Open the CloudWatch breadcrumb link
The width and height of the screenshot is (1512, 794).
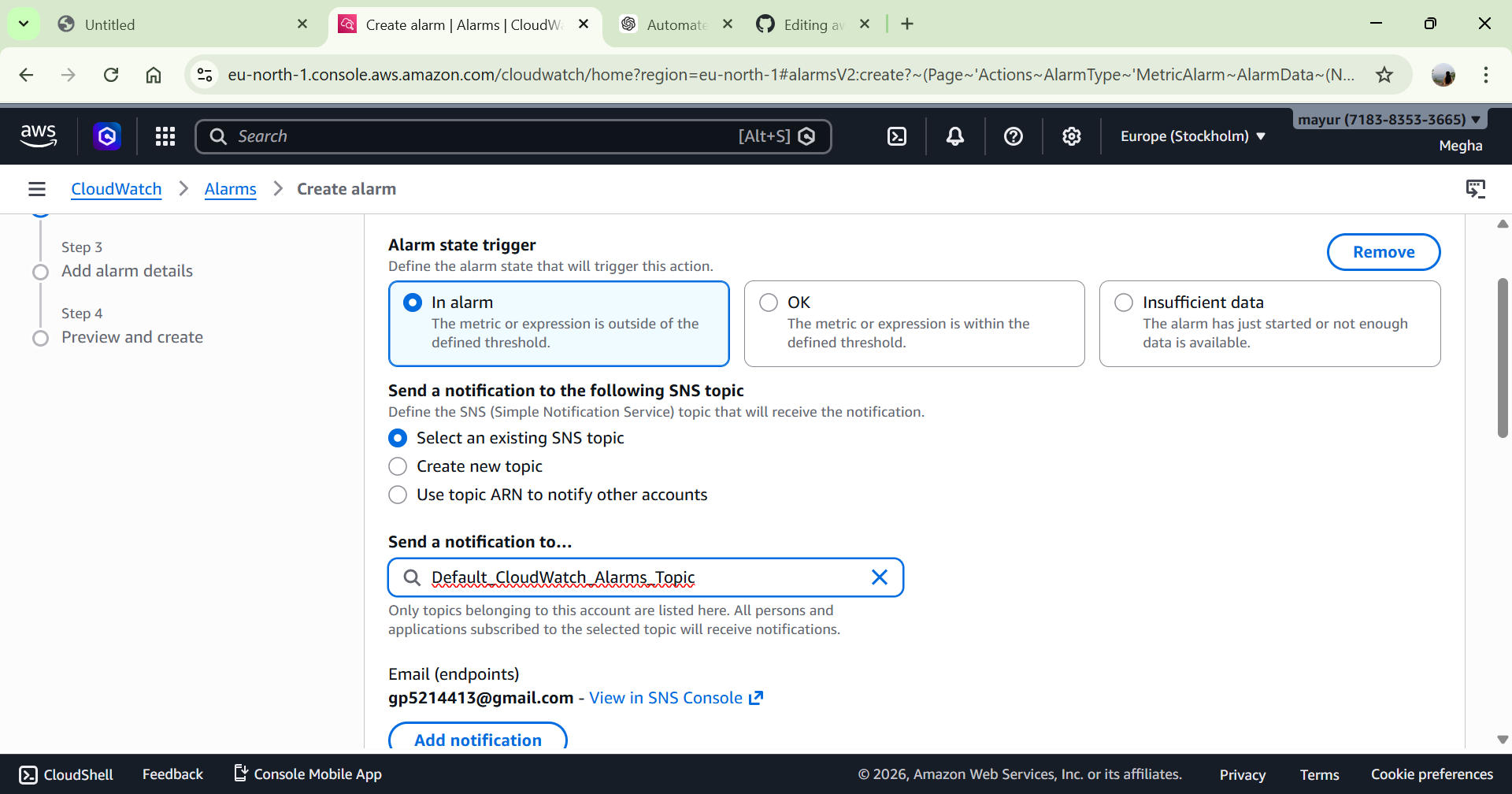(117, 189)
